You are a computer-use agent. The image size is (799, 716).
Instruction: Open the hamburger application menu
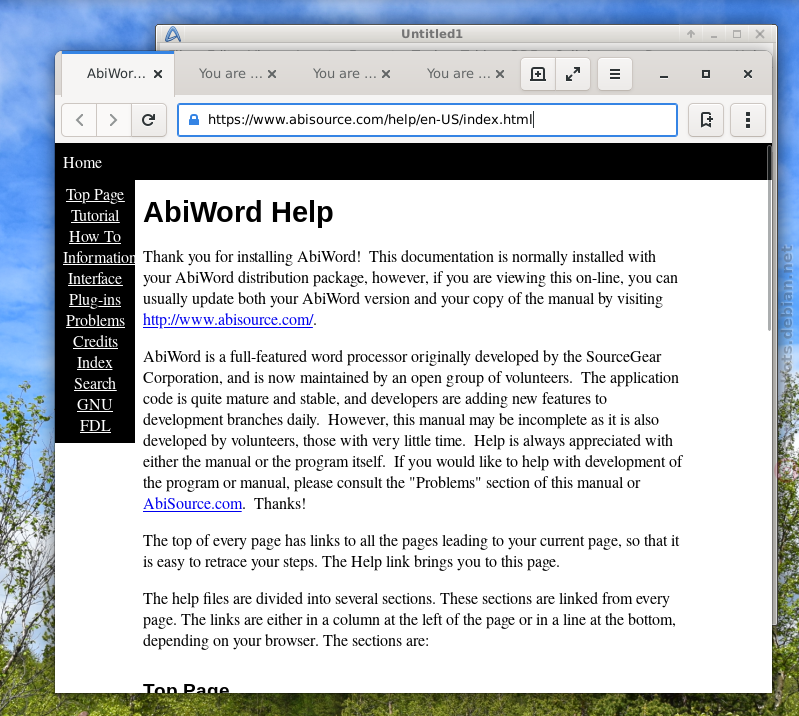point(615,74)
